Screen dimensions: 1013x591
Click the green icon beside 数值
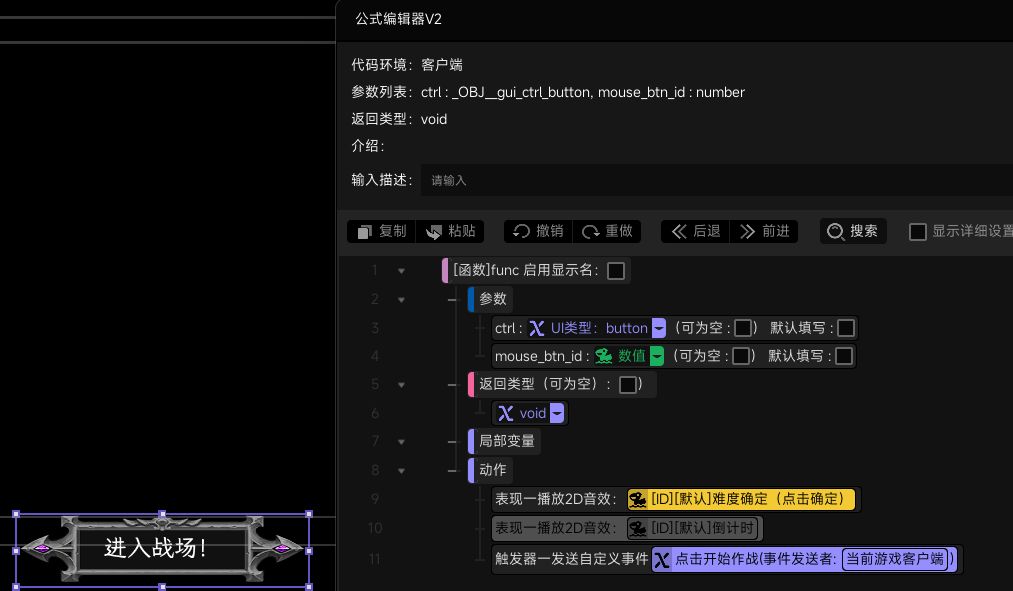coord(603,356)
